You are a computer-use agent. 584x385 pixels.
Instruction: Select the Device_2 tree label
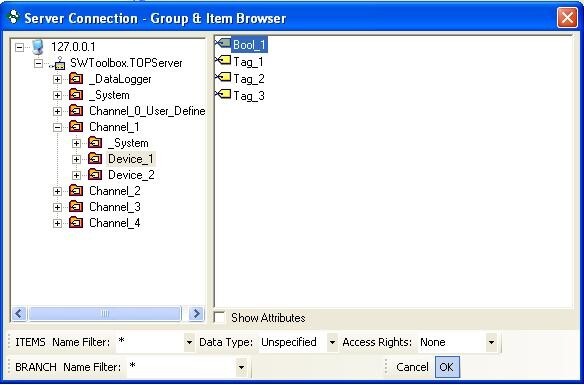(x=131, y=175)
